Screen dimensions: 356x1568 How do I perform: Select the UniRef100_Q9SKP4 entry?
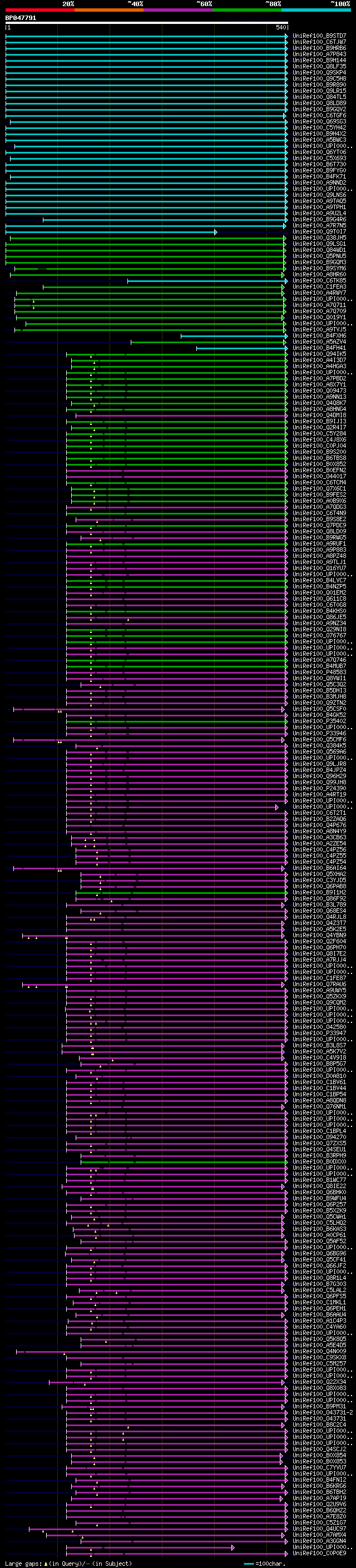(x=319, y=72)
